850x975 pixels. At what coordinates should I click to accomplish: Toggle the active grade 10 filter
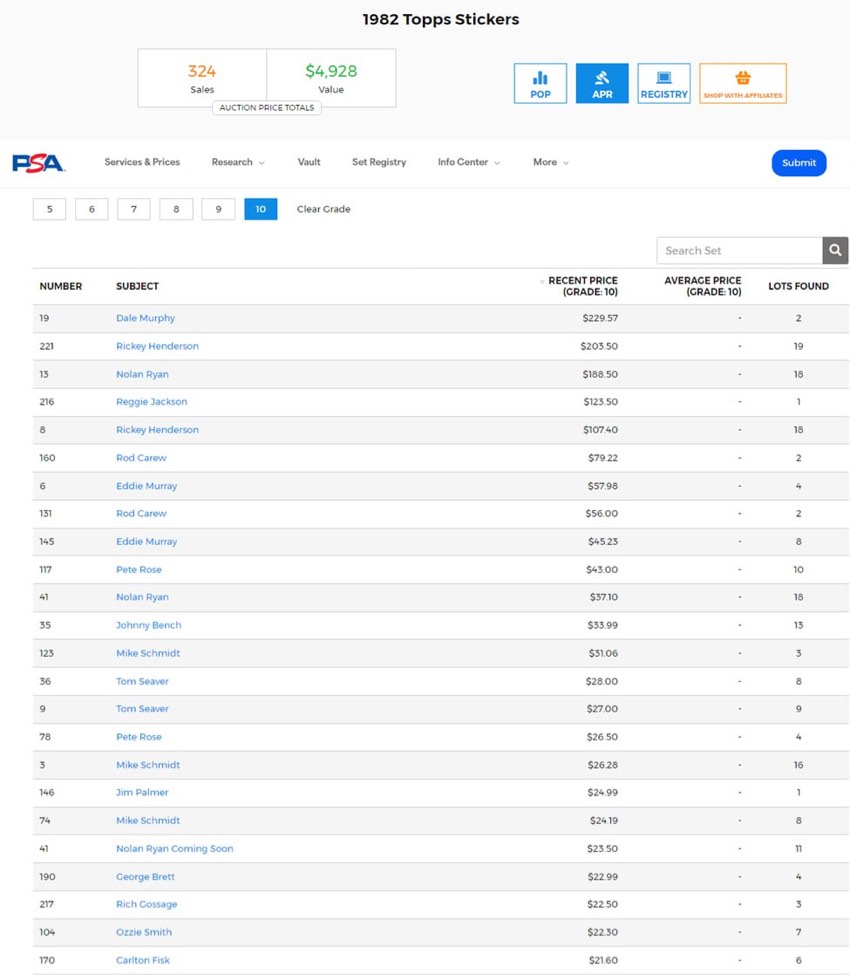261,209
